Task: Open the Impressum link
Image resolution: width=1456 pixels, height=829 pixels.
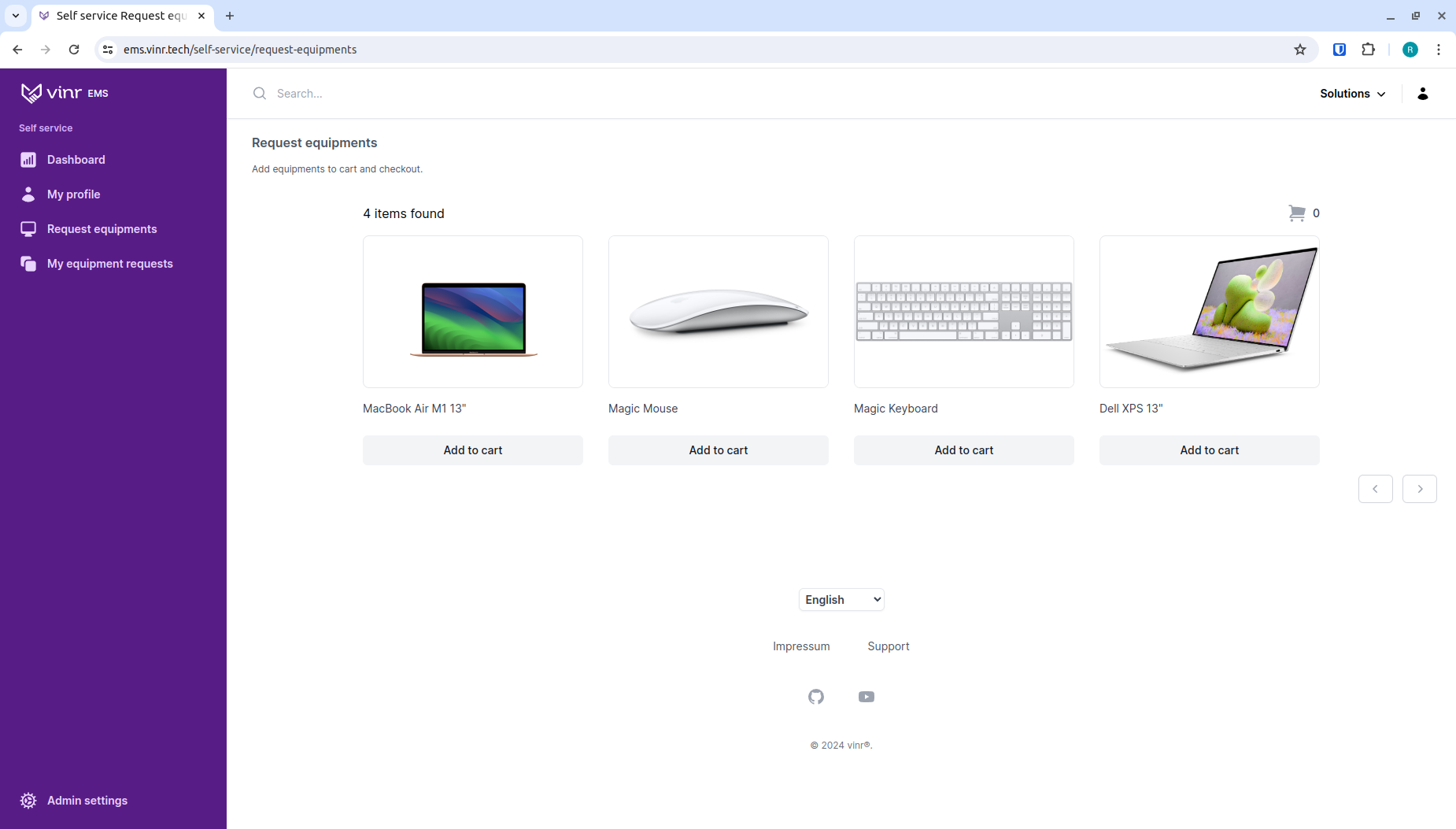Action: [x=801, y=646]
